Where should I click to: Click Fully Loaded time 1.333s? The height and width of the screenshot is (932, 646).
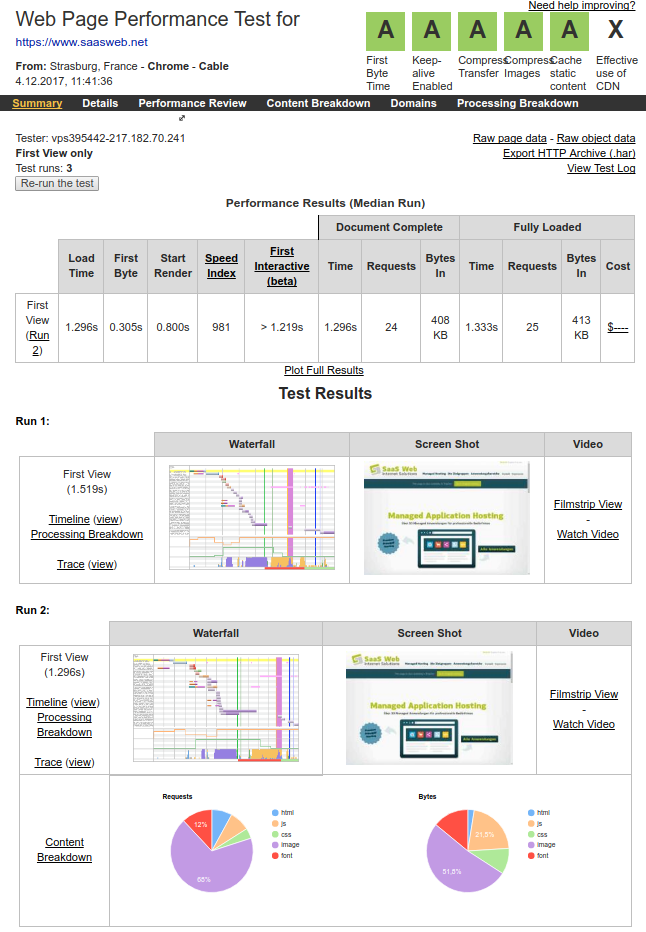tap(481, 328)
